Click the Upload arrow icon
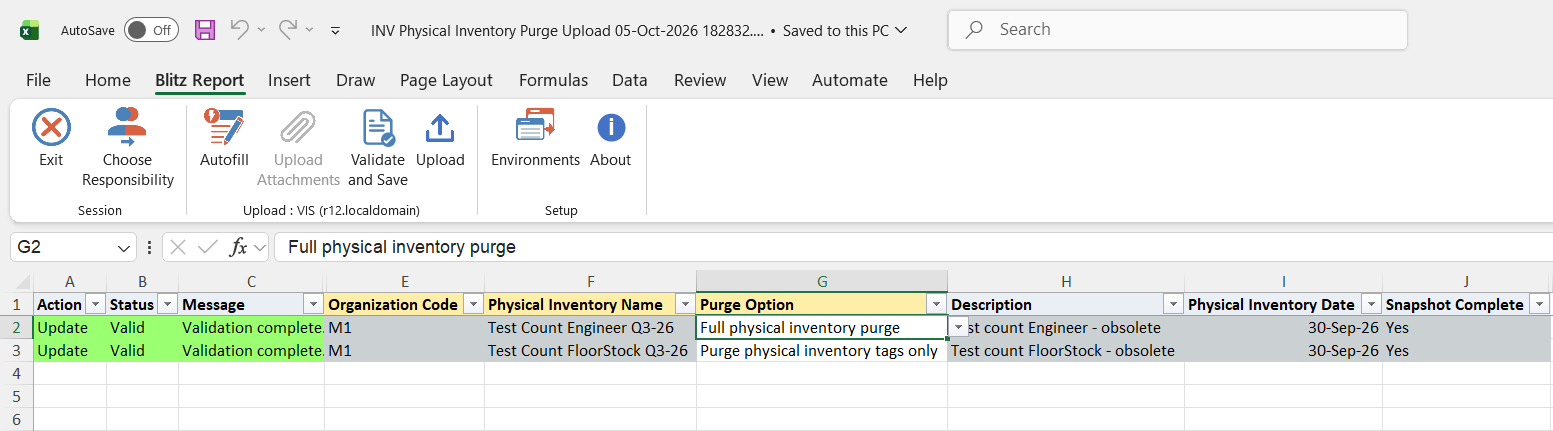The height and width of the screenshot is (431, 1553). tap(440, 128)
